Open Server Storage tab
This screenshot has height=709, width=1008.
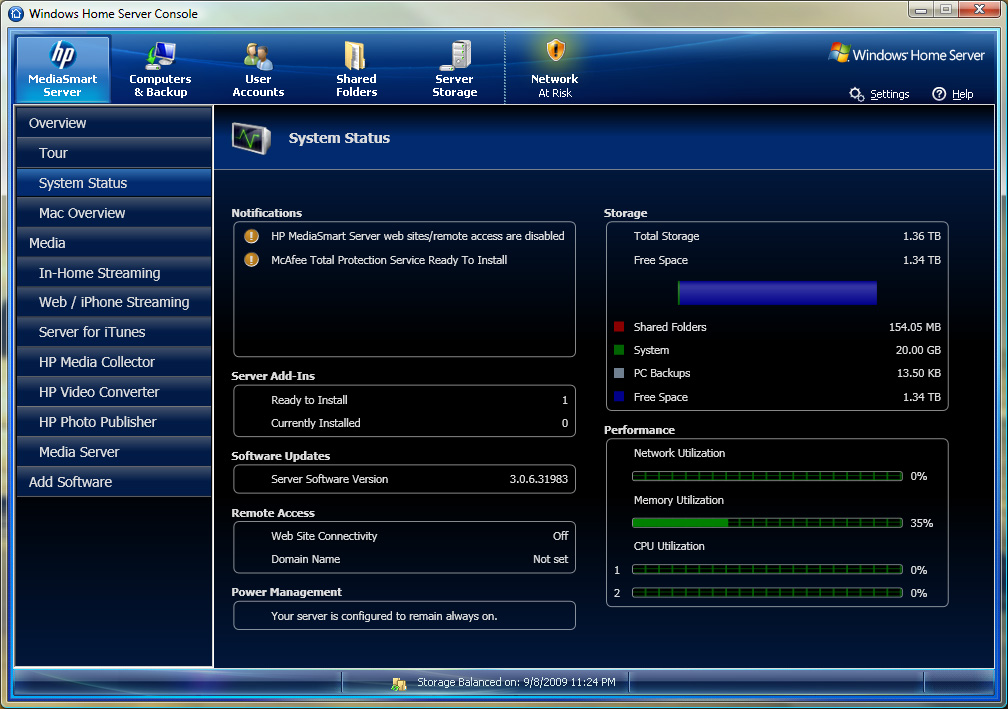[454, 69]
